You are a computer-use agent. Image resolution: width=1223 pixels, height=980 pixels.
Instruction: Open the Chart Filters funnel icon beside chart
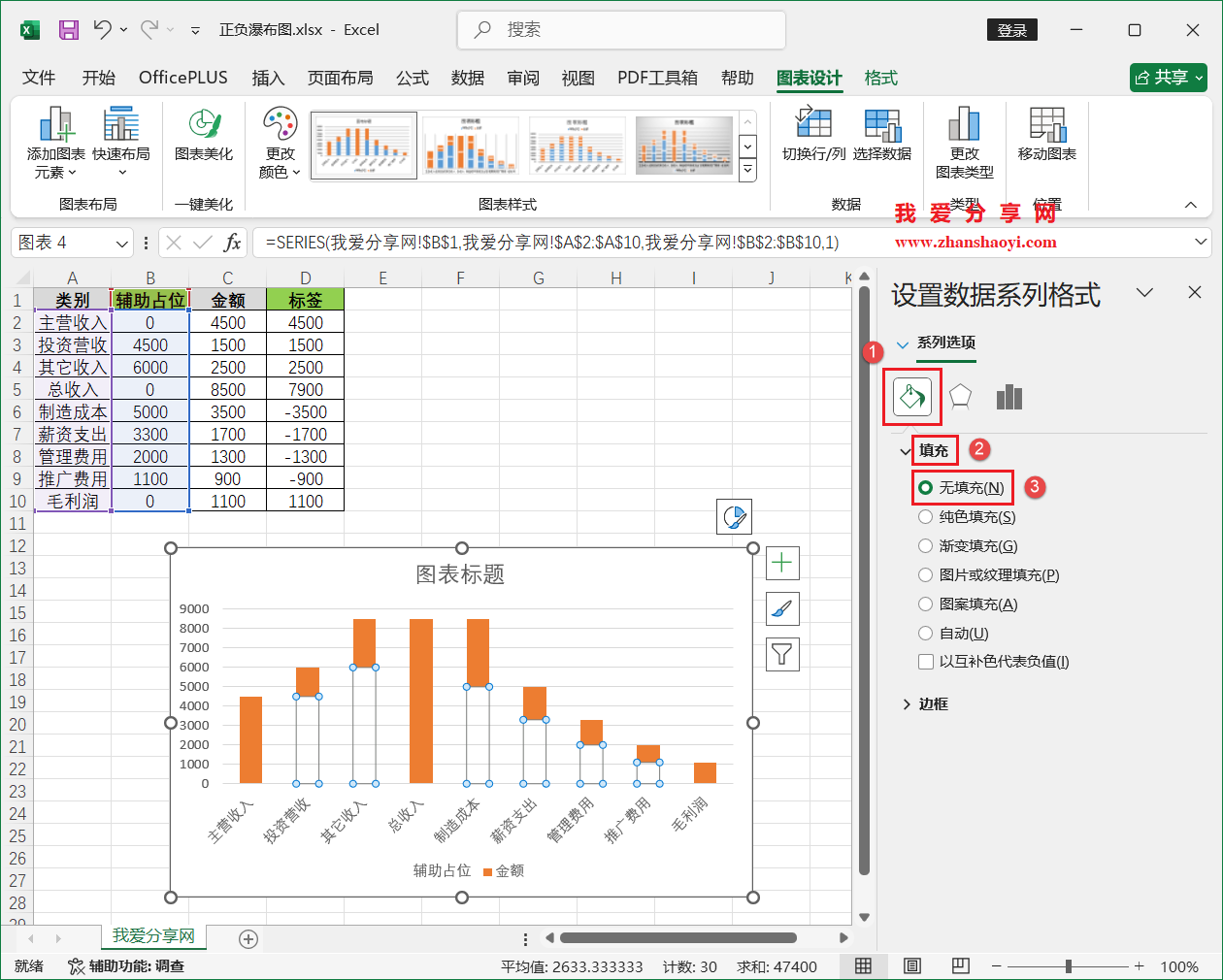[781, 653]
